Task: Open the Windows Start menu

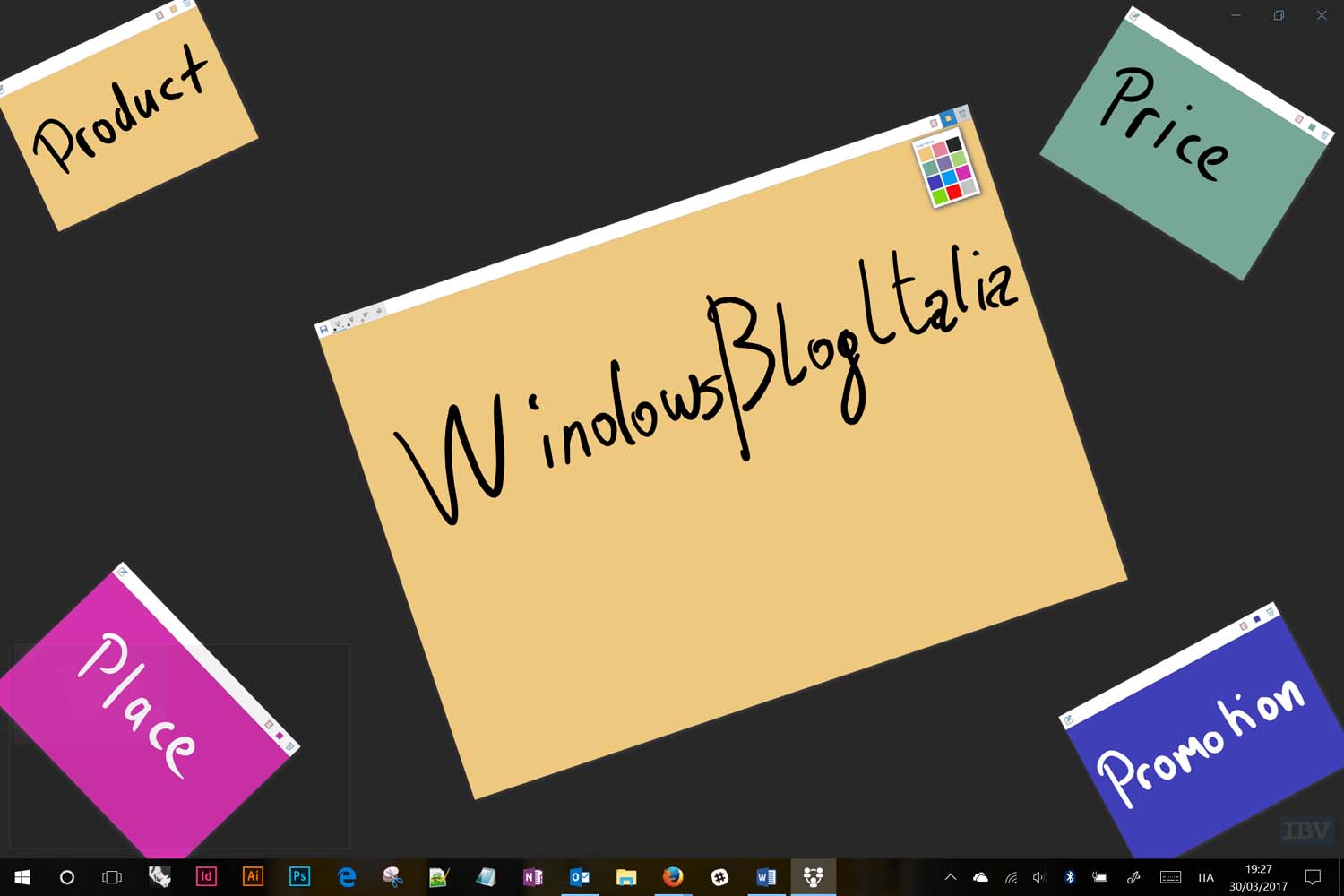Action: click(22, 877)
